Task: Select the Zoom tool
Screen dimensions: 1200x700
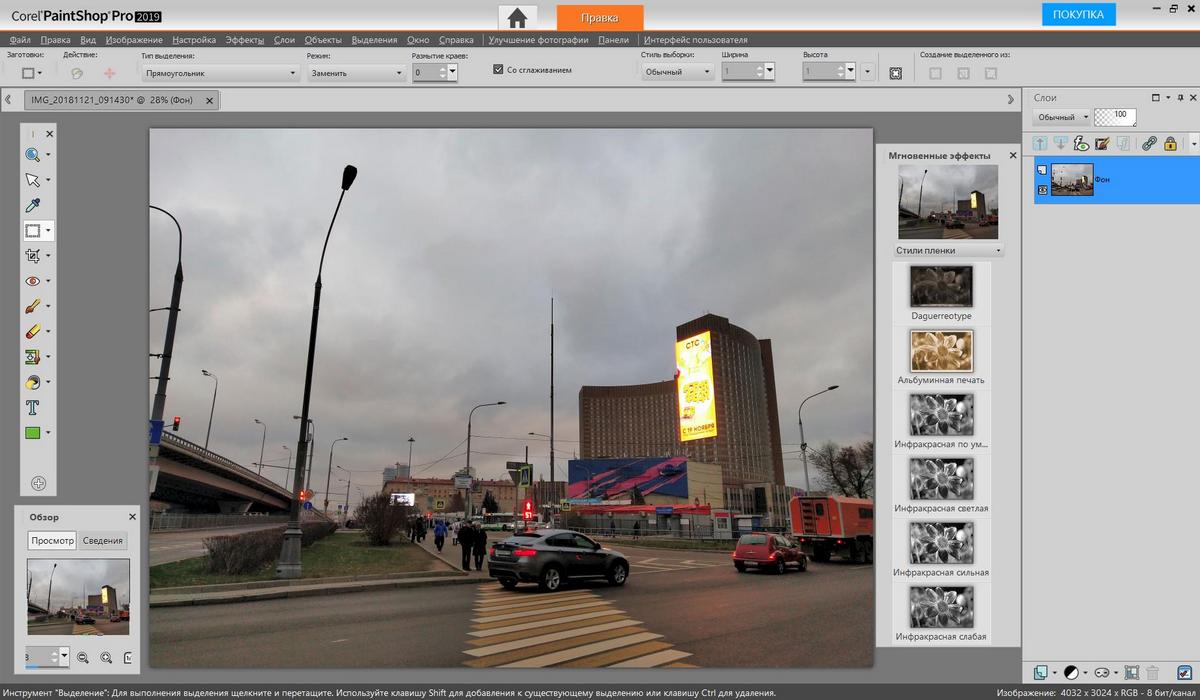Action: point(33,155)
